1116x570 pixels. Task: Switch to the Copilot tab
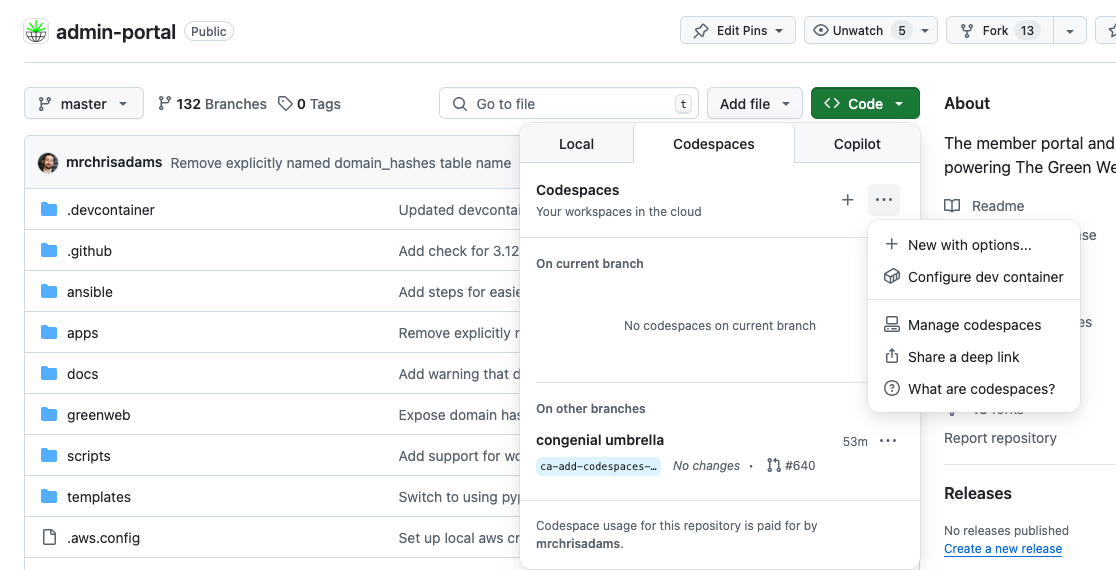pyautogui.click(x=857, y=144)
